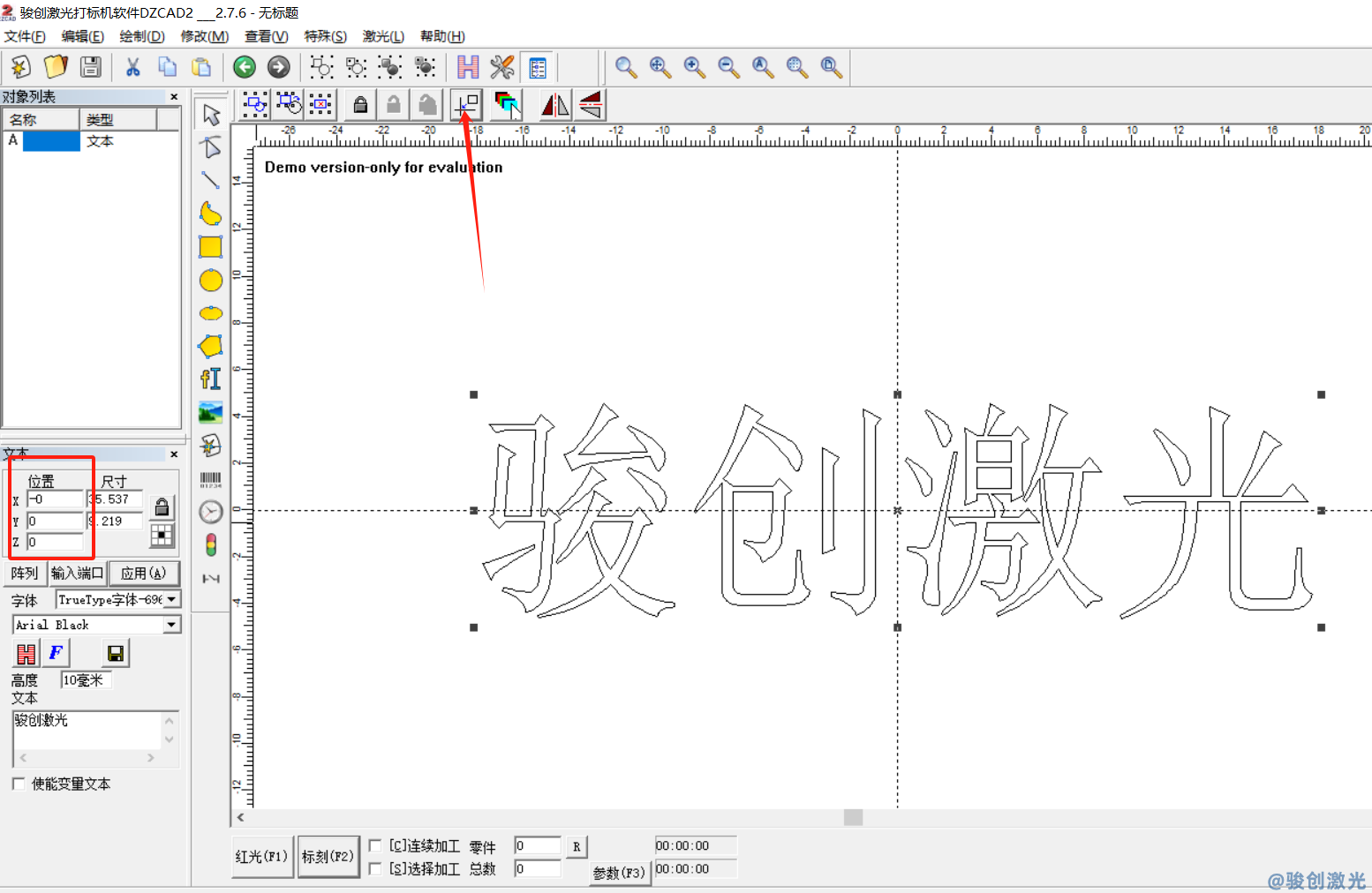1372x893 pixels.
Task: Tick the [C]连续加工 checkbox
Action: [375, 845]
